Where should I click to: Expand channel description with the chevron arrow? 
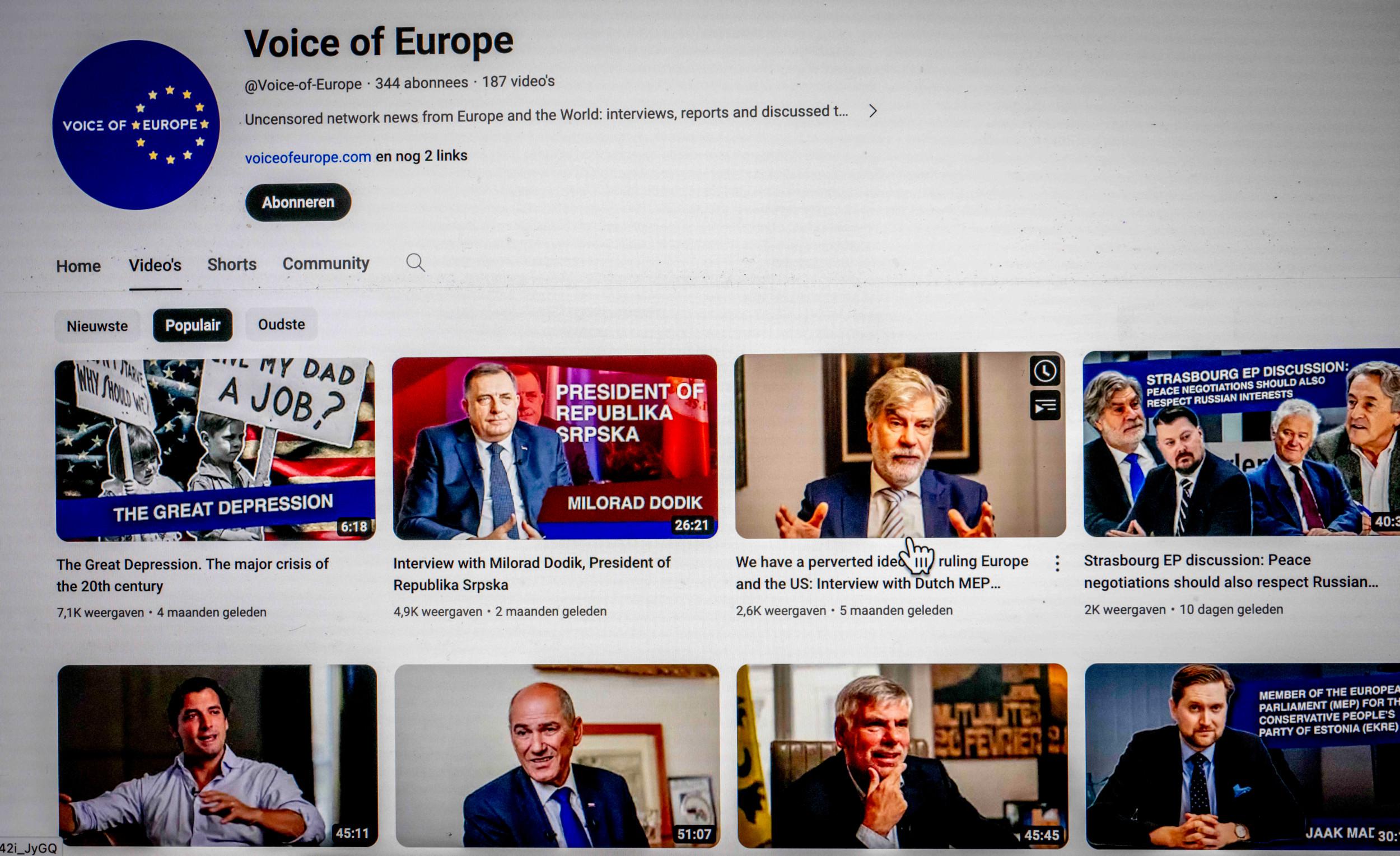pyautogui.click(x=872, y=111)
